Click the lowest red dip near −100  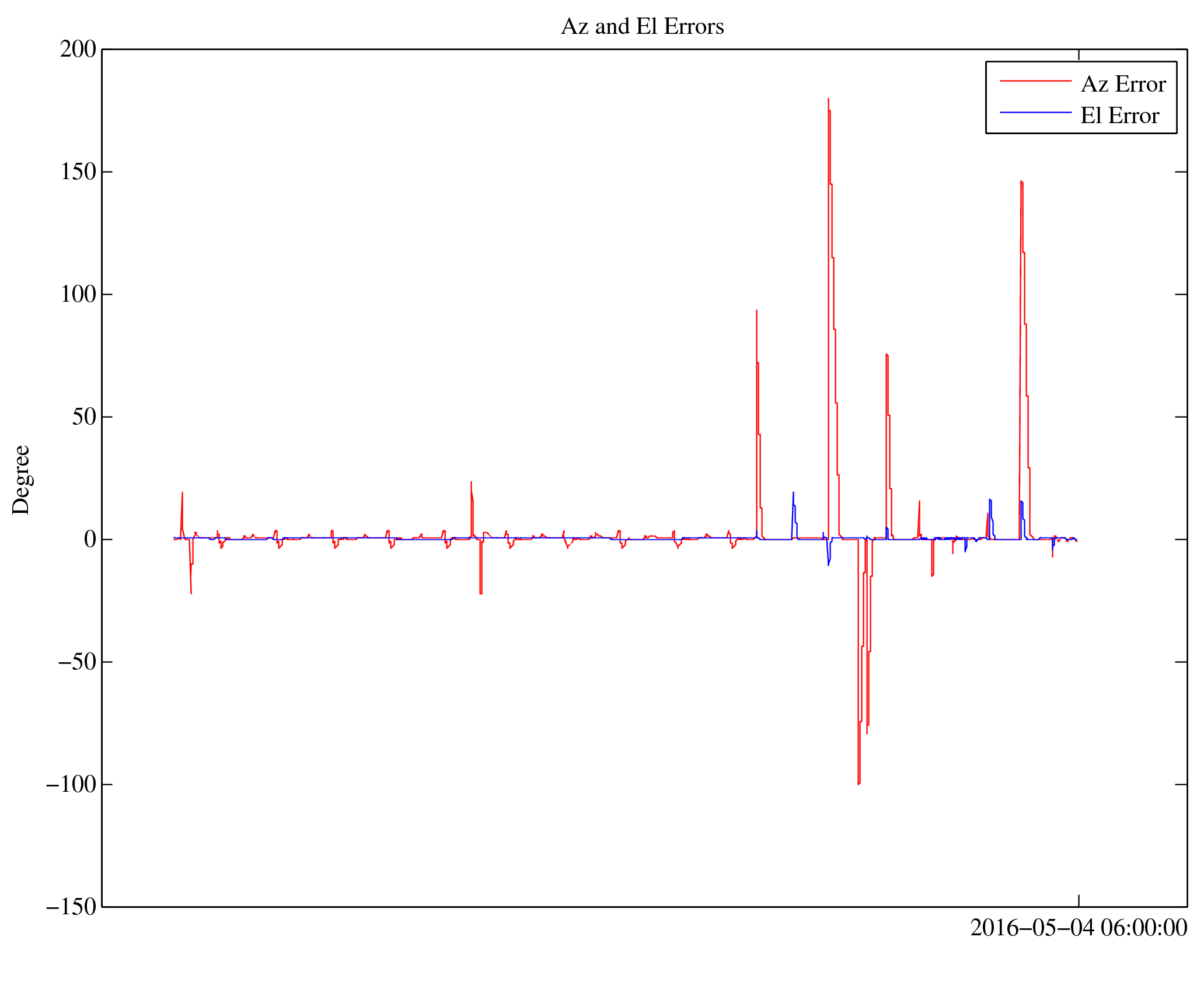tap(858, 784)
